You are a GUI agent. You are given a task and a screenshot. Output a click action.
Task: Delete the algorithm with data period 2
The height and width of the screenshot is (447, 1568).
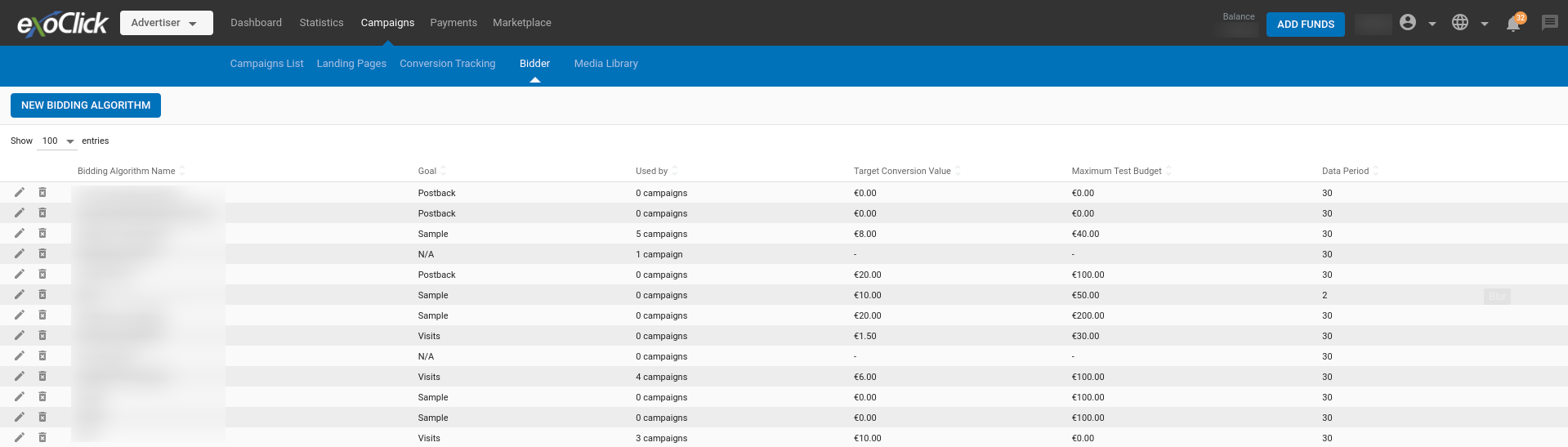(x=42, y=295)
